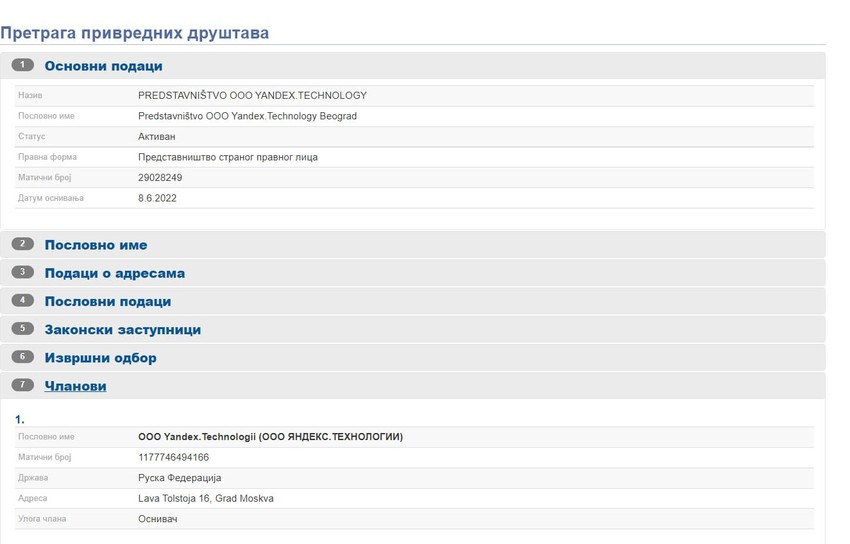The width and height of the screenshot is (850, 544).
Task: Click the company name PREDSTAVNIŠTVO OOO YANDEX.TECHNOLOGY
Action: pyautogui.click(x=252, y=96)
